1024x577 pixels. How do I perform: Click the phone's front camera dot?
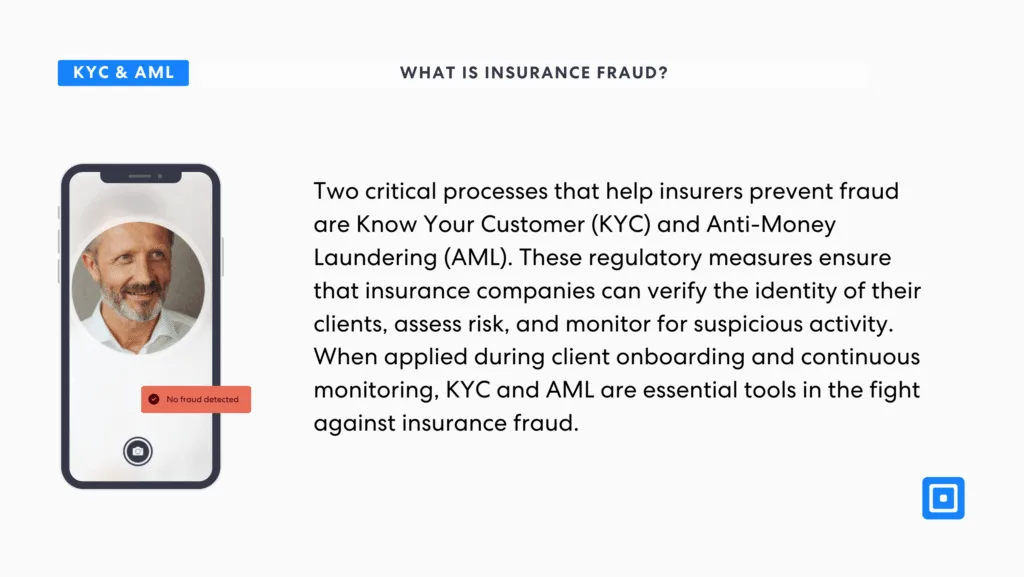tap(159, 176)
